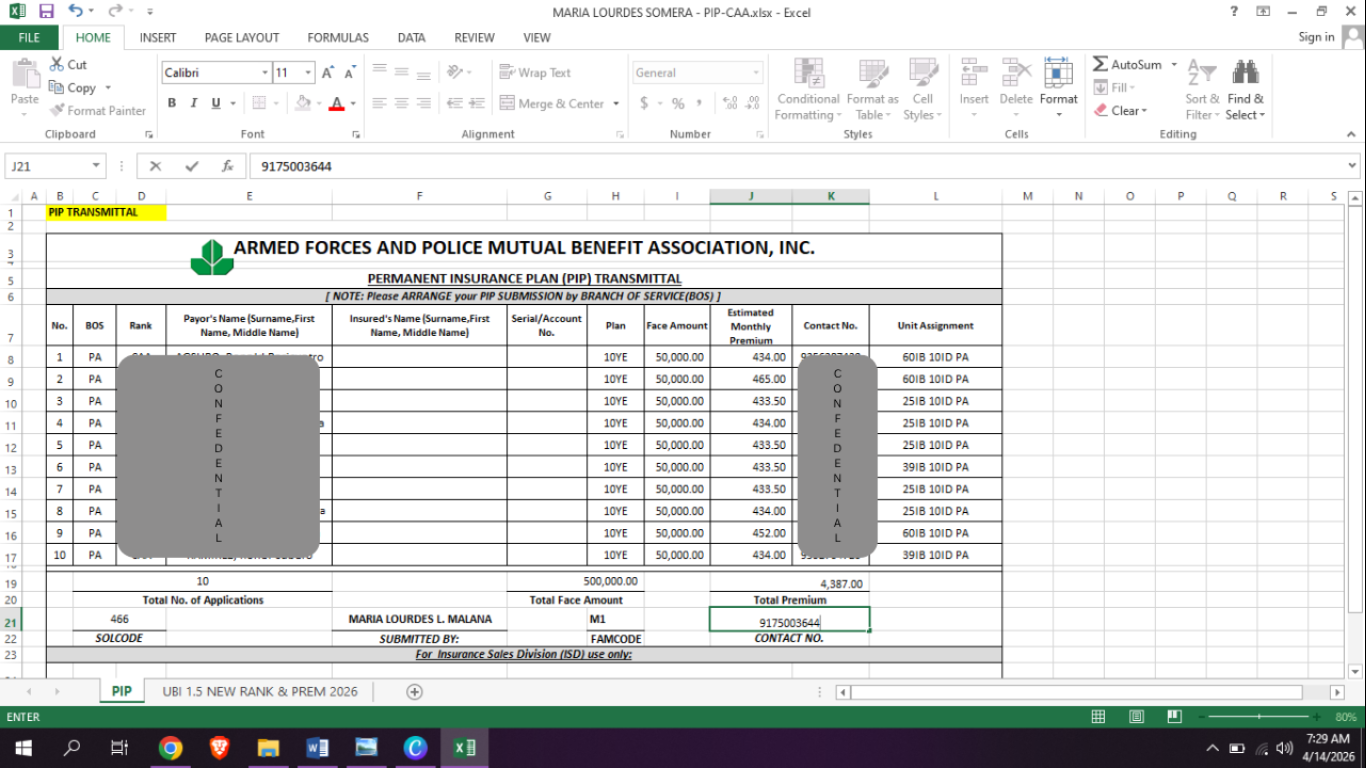Apply the Accounting dollar number format

click(644, 103)
